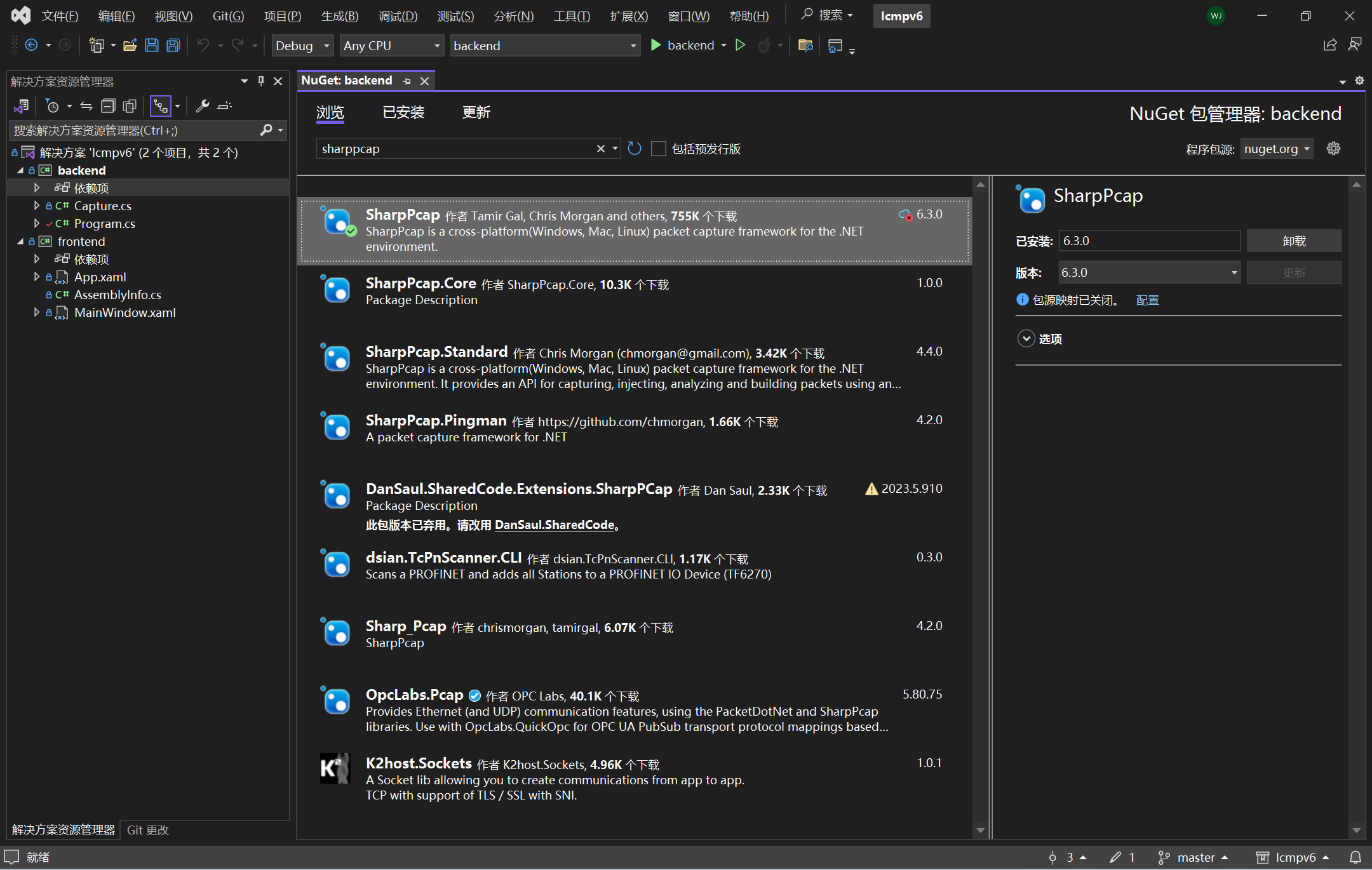Click the refresh search results icon
This screenshot has height=870, width=1372.
tap(634, 149)
